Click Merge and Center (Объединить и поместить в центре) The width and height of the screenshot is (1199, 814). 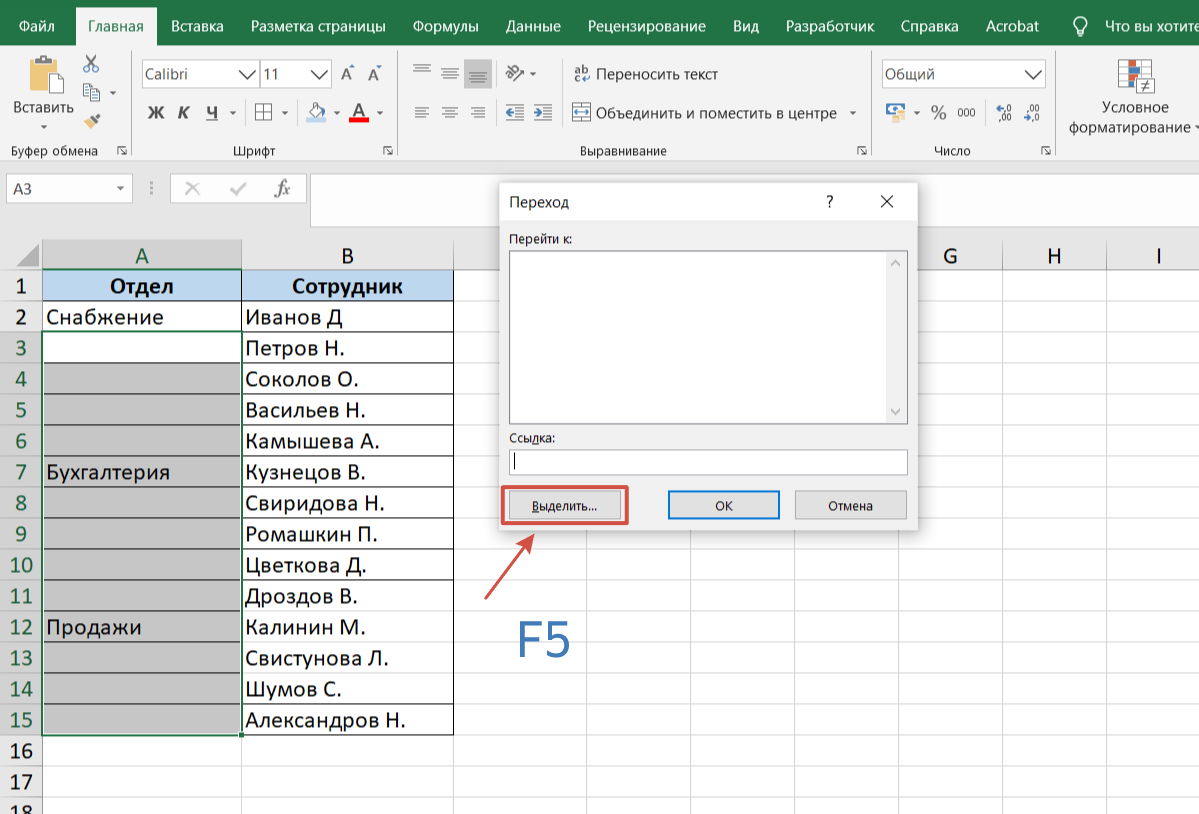tap(704, 113)
